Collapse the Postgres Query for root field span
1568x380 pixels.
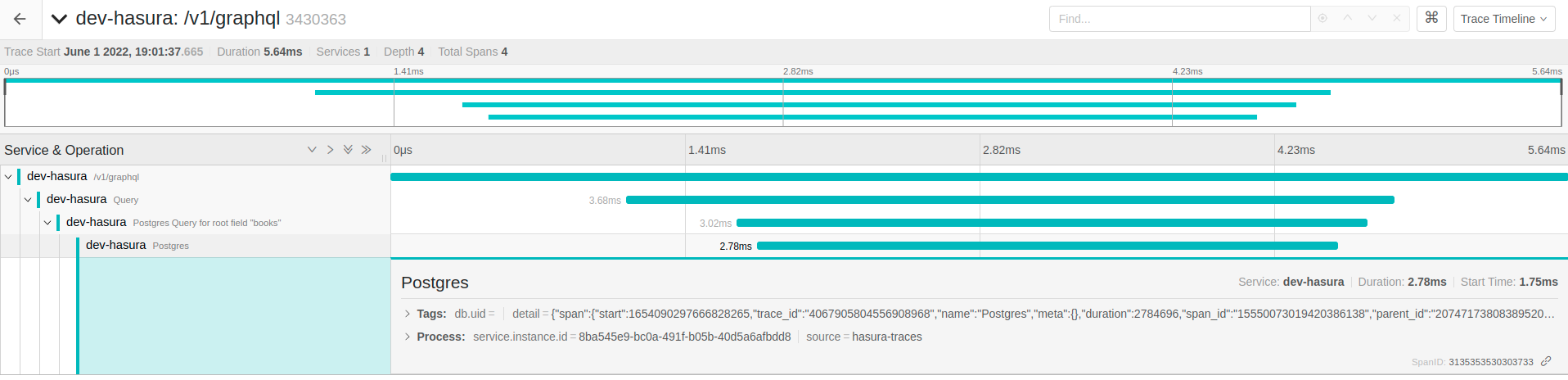(47, 222)
